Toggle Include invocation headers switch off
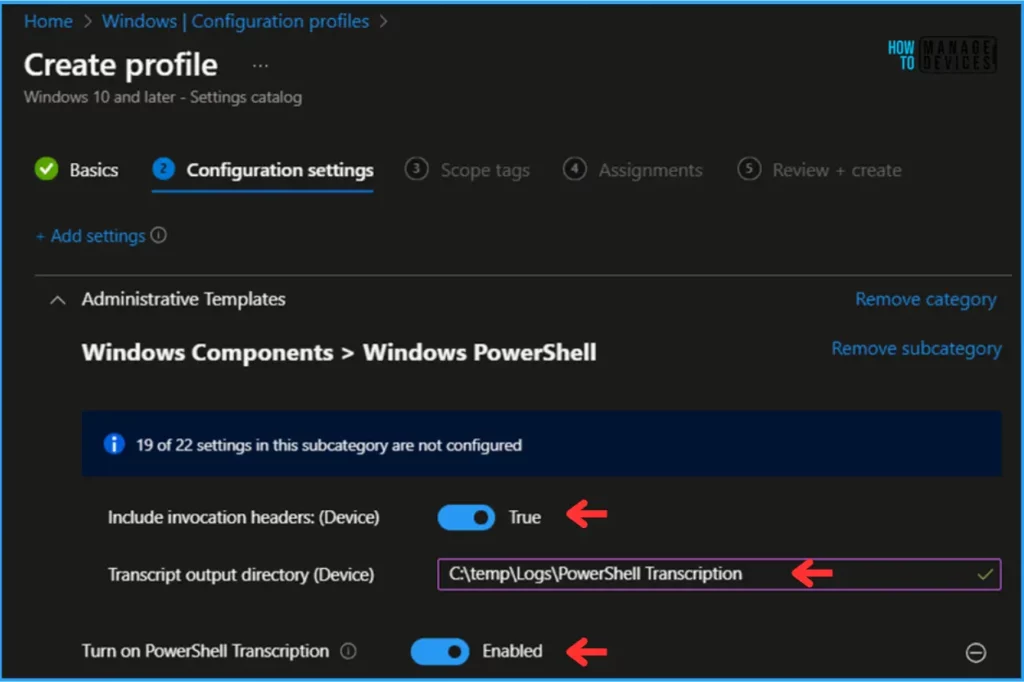The image size is (1024, 682). point(466,517)
